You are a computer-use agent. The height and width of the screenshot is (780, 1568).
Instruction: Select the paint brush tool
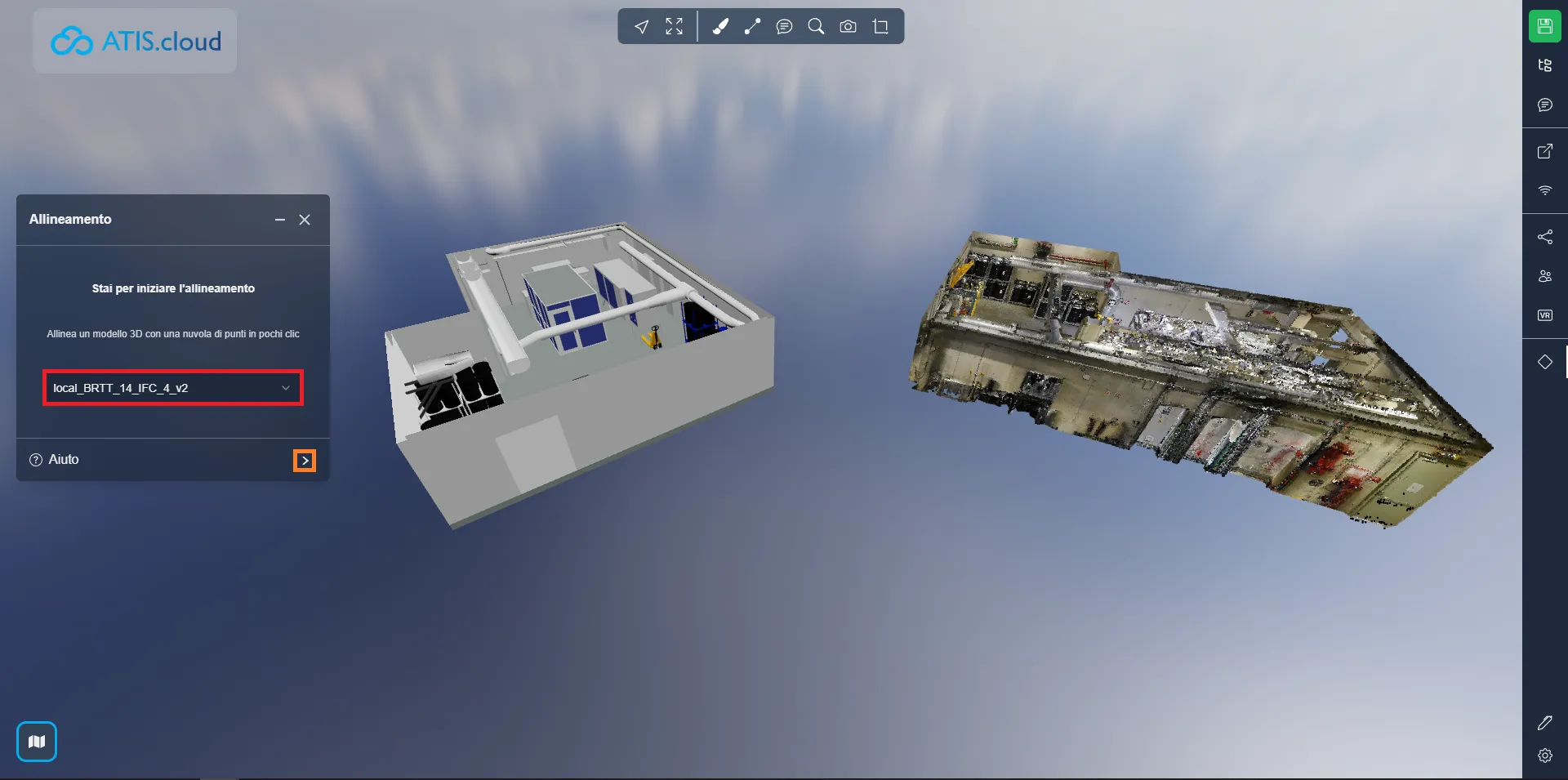720,27
